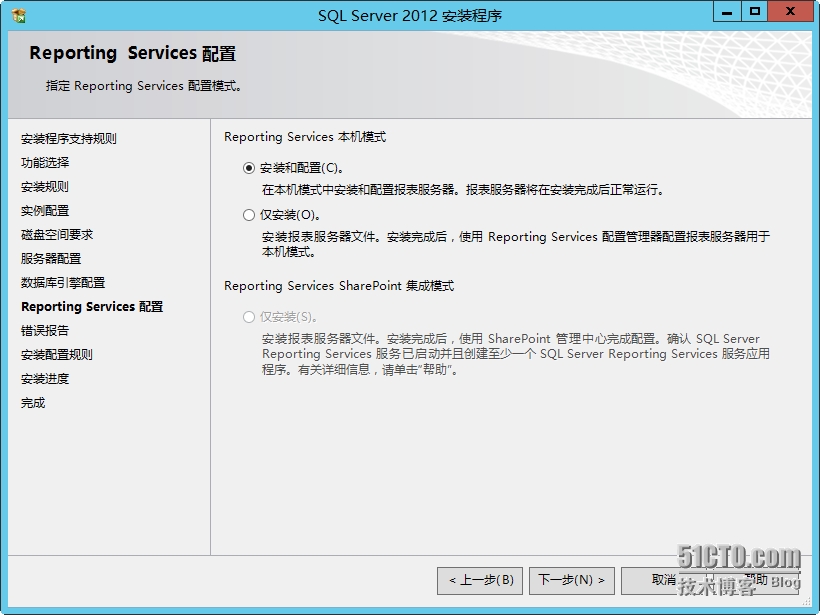Click the 安装配置规则 step
820x615 pixels.
(57, 355)
